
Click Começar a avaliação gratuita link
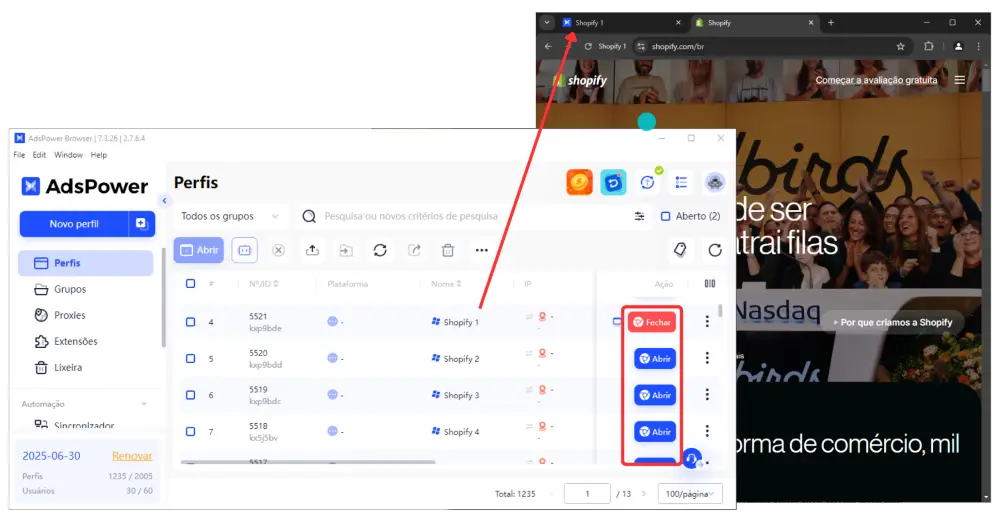[876, 80]
